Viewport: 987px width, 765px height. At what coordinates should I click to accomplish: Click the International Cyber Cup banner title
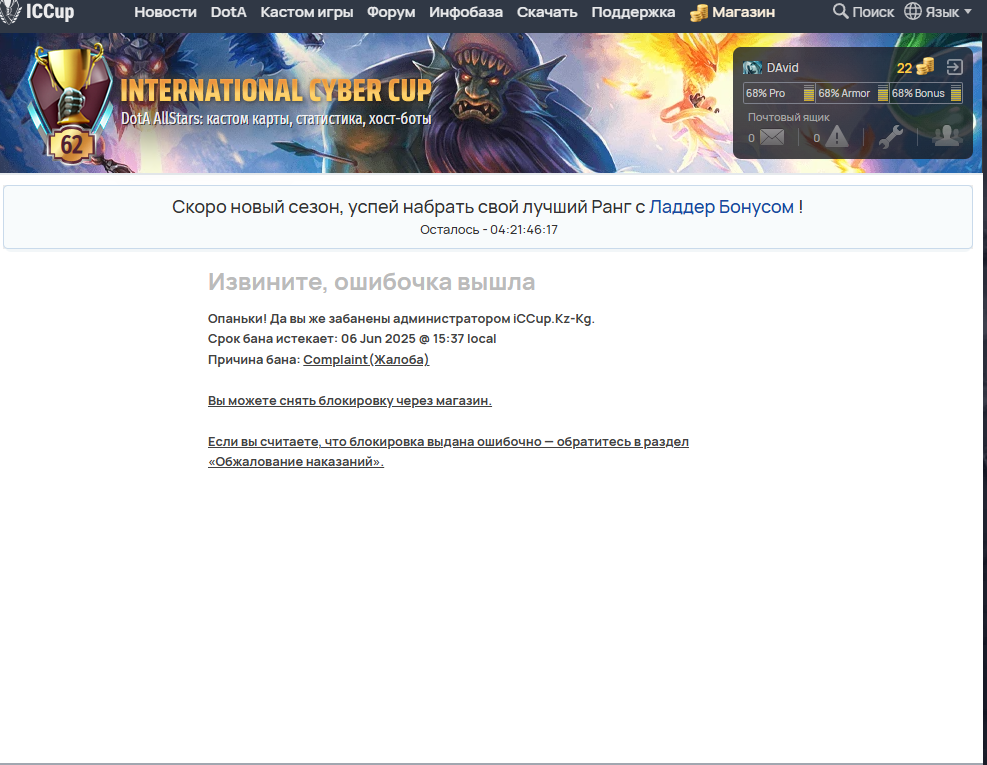[276, 91]
